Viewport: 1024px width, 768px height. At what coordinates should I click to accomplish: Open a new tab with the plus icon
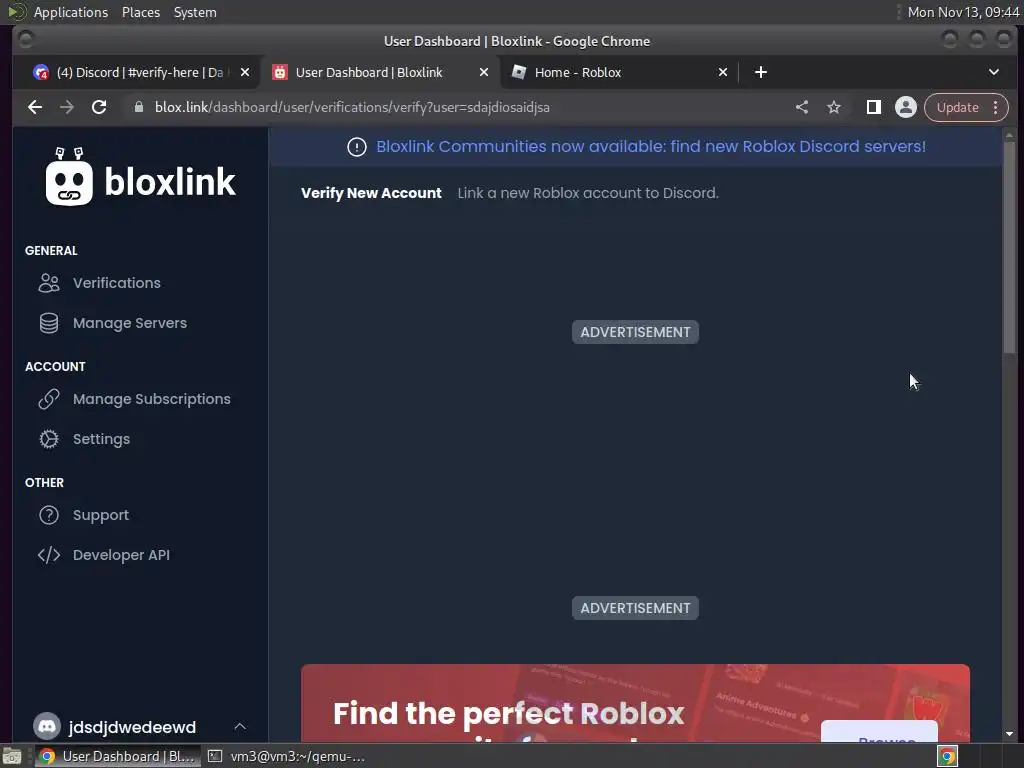point(761,72)
